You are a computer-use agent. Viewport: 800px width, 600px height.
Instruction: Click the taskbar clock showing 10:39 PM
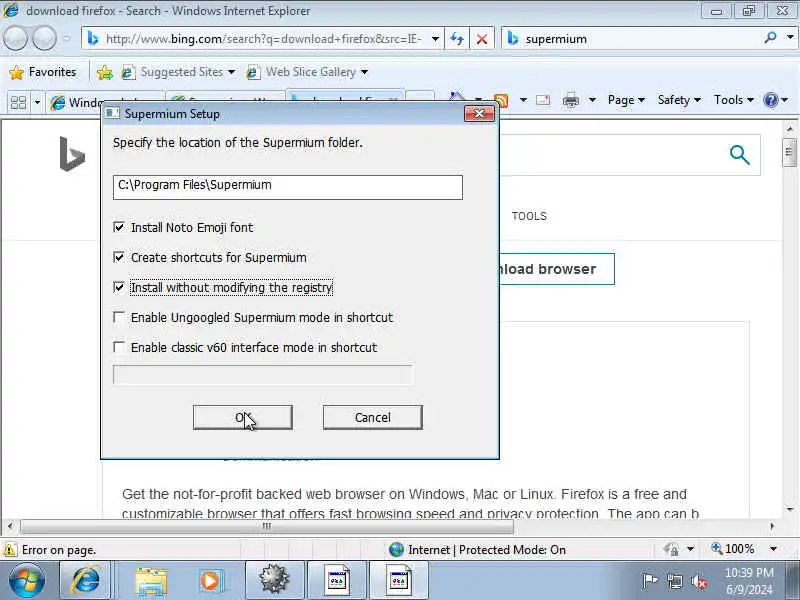(x=749, y=581)
